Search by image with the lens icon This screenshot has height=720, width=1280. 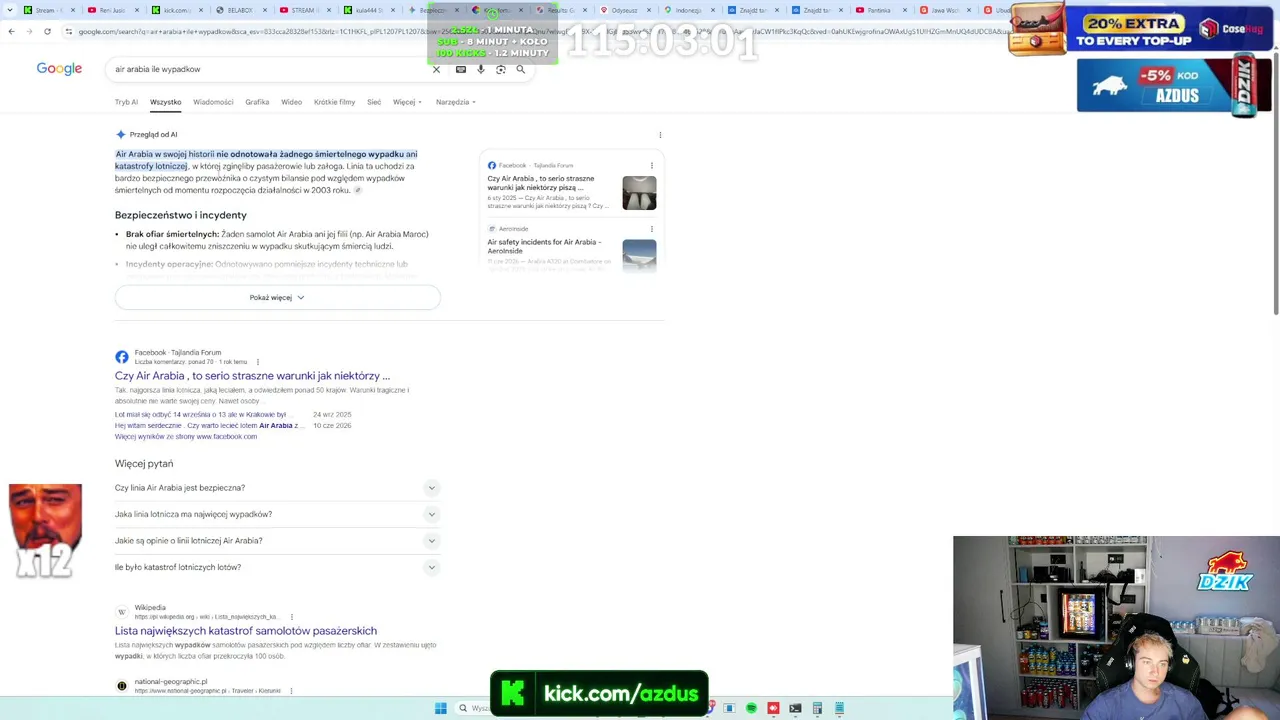coord(500,69)
